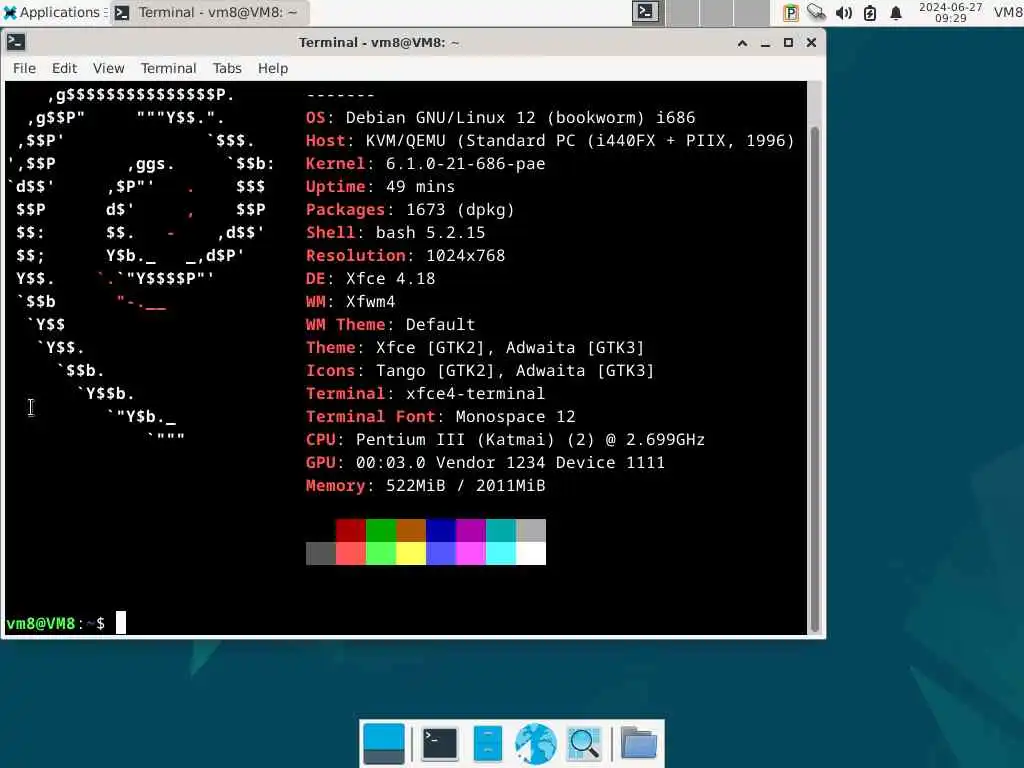Click the "bash 5.2.15" shell value
Viewport: 1024px width, 768px height.
tap(430, 232)
